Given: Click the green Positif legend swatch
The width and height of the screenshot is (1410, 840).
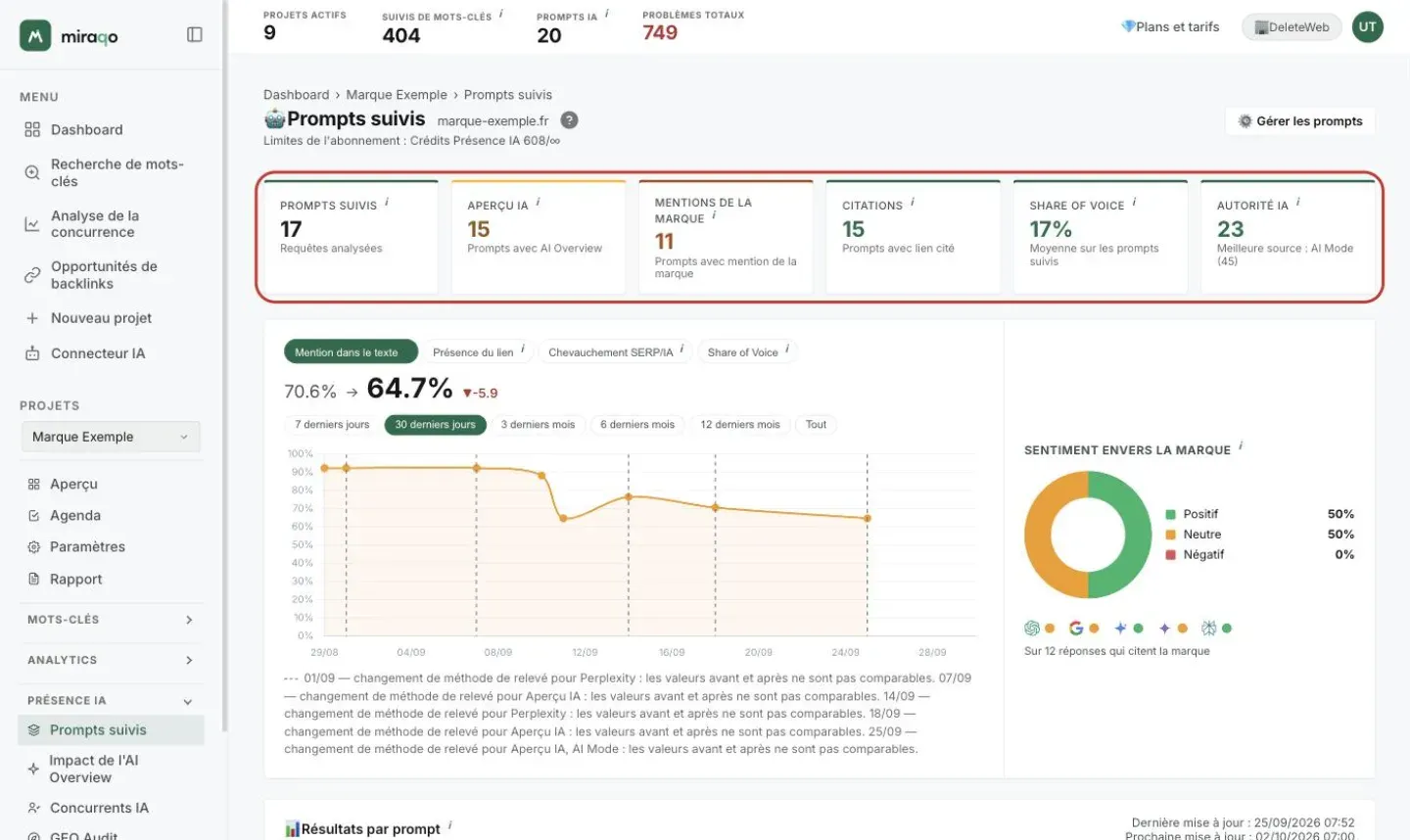Looking at the screenshot, I should (1170, 514).
